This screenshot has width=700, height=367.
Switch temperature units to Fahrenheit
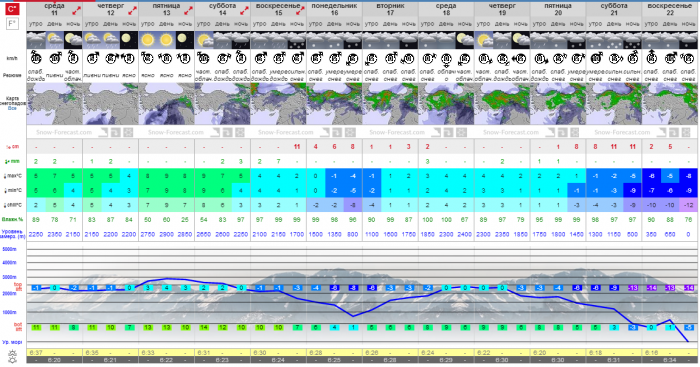(x=12, y=24)
